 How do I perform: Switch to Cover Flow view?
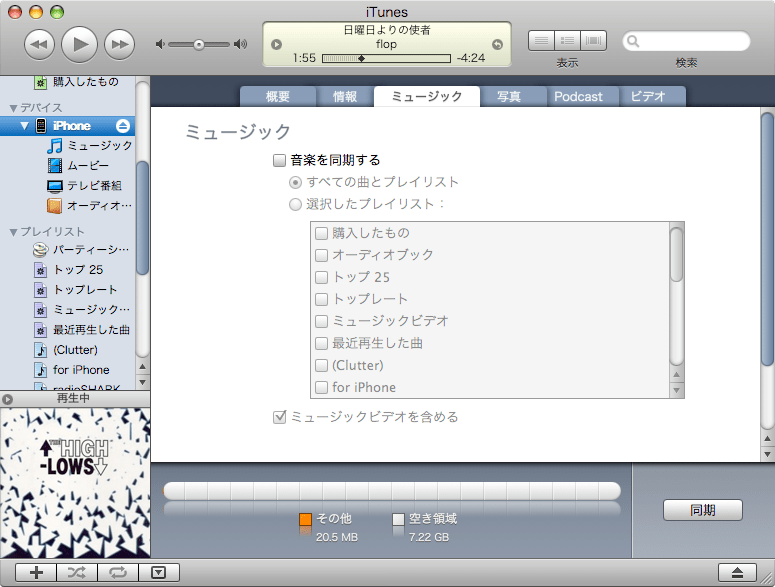point(594,41)
